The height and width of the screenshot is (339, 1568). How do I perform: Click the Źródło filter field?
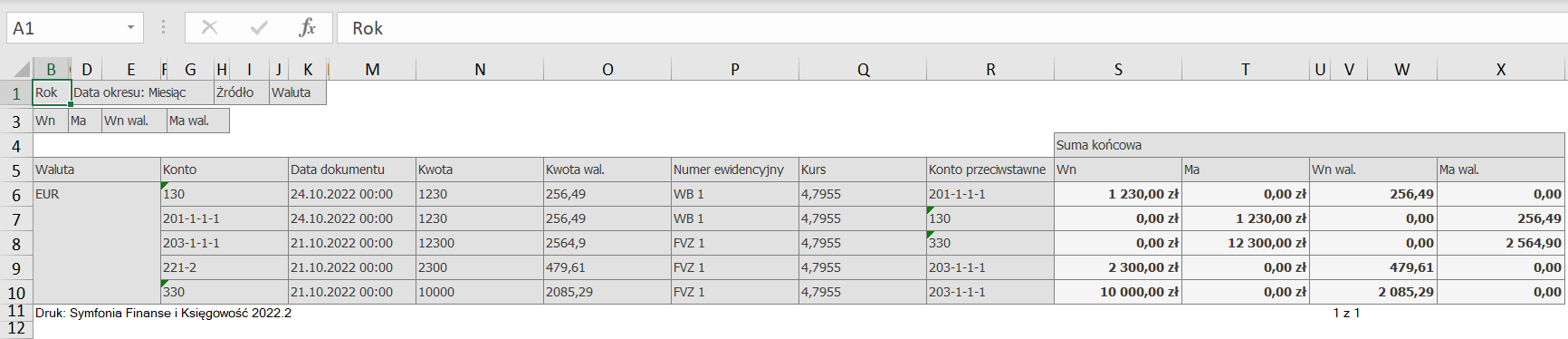[x=242, y=92]
